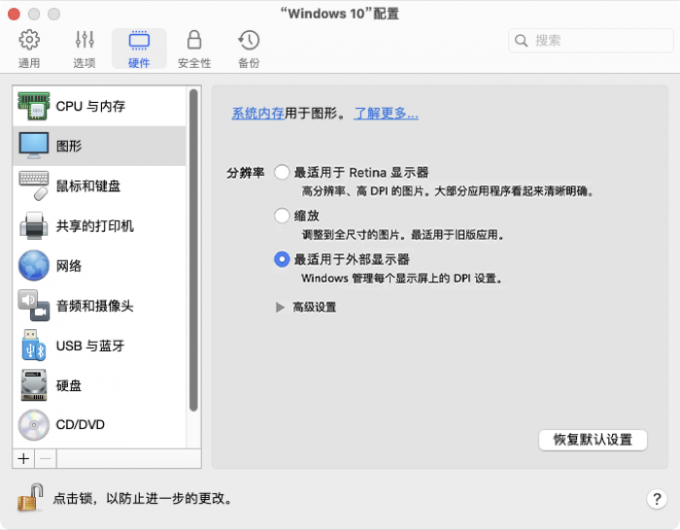Open the 硬盘 hard disk settings

pyautogui.click(x=68, y=385)
